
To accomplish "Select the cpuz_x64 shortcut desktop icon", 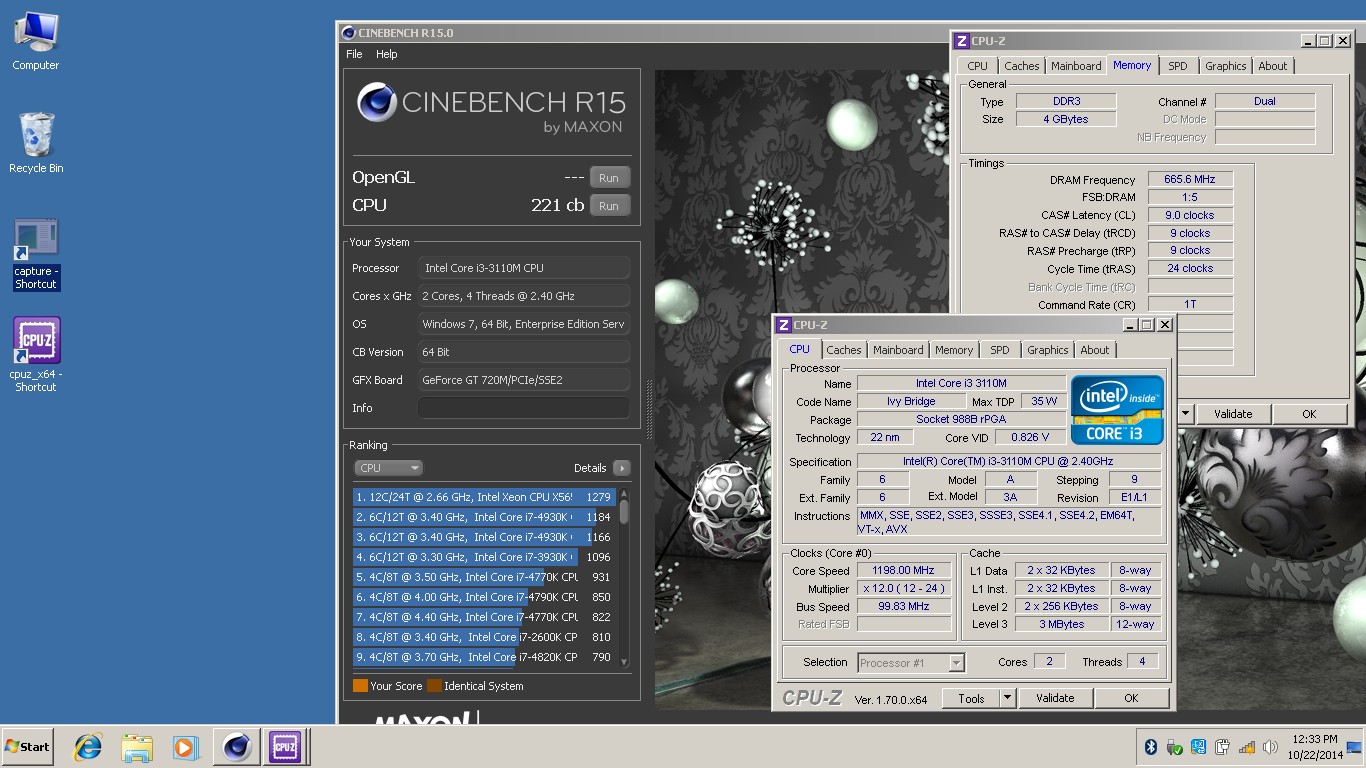I will pyautogui.click(x=36, y=355).
